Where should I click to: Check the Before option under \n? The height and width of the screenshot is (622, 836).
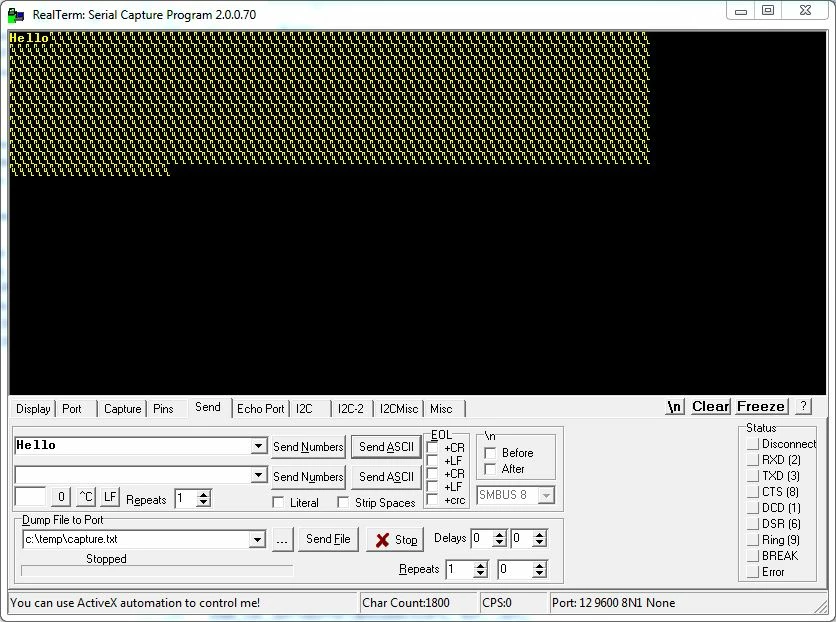pyautogui.click(x=490, y=453)
